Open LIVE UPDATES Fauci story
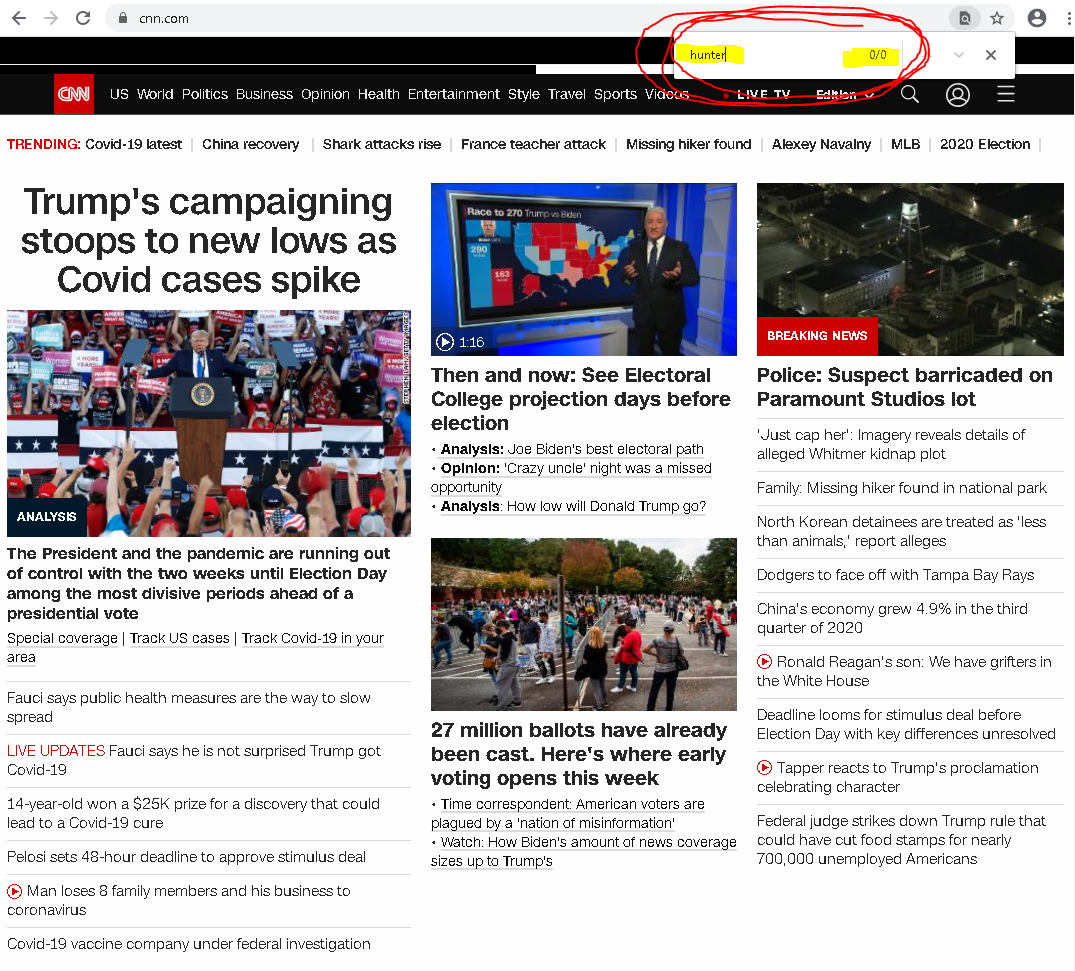 click(x=193, y=760)
